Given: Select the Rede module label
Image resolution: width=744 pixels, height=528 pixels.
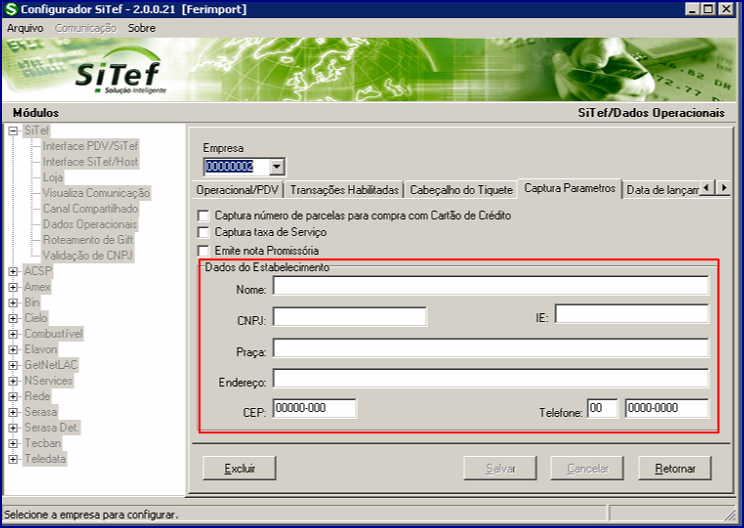Looking at the screenshot, I should coord(37,397).
